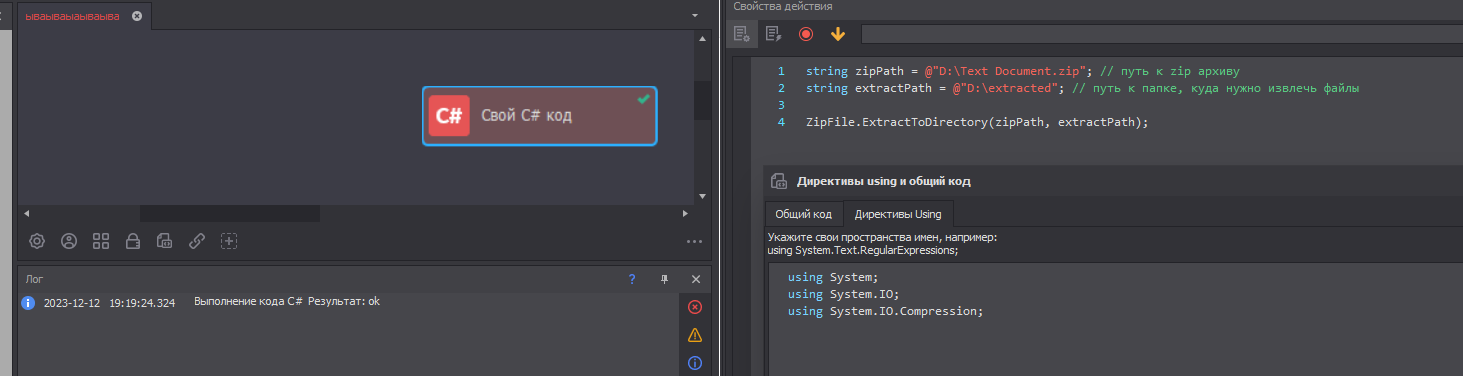The height and width of the screenshot is (376, 1463).
Task: Click the canvas horizontal scrollbar thumb
Action: point(229,214)
